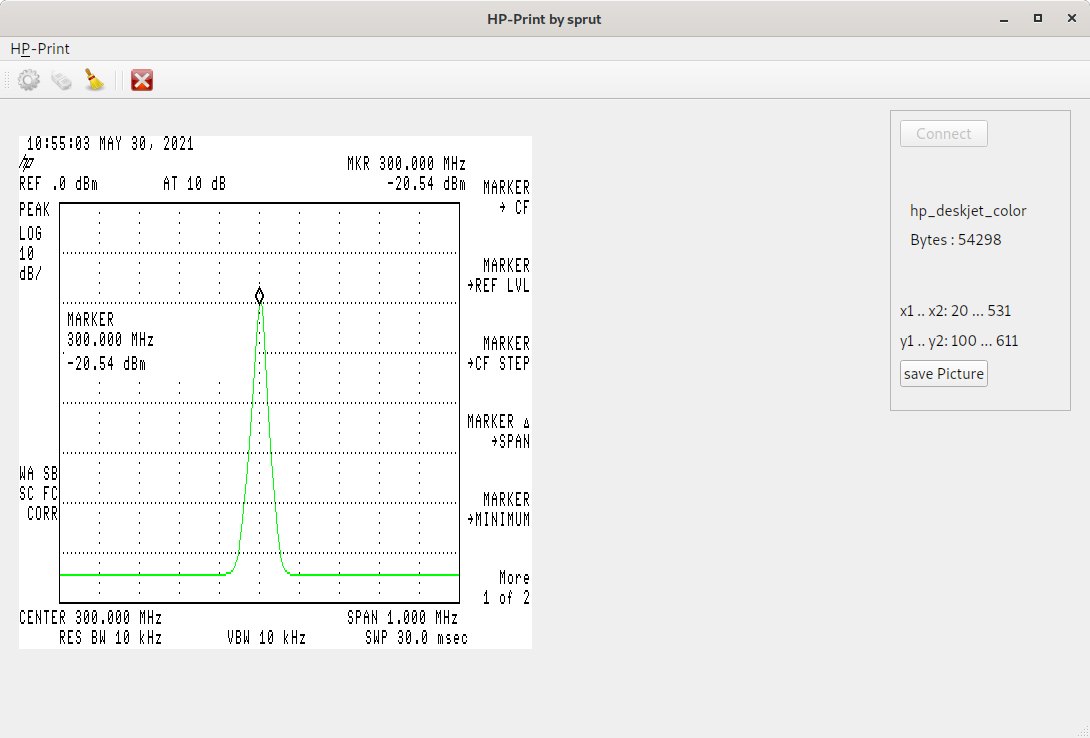Viewport: 1090px width, 738px height.
Task: Click the toolbar drag handle
Action: (7, 80)
